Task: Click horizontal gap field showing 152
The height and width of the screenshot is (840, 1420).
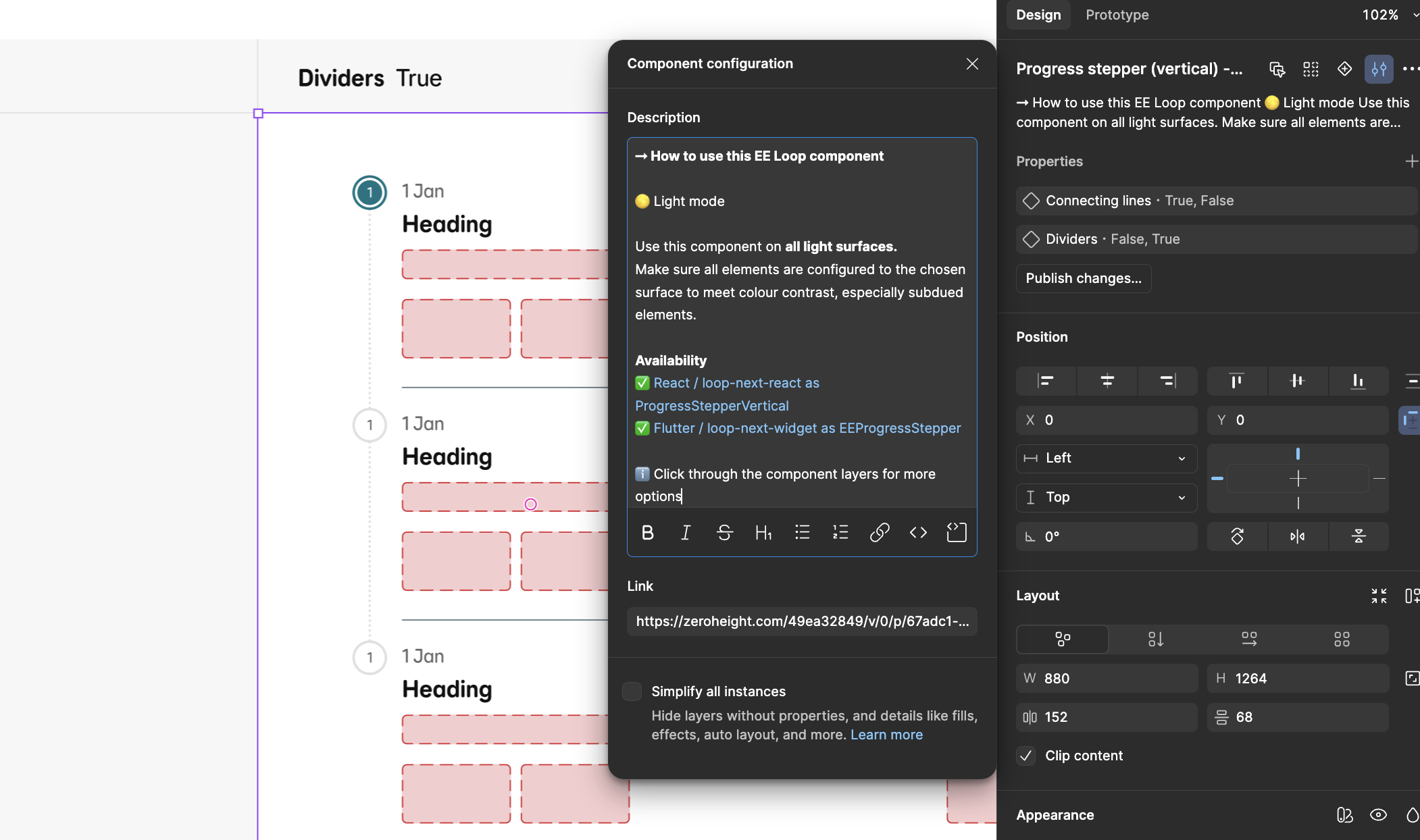Action: point(1107,717)
